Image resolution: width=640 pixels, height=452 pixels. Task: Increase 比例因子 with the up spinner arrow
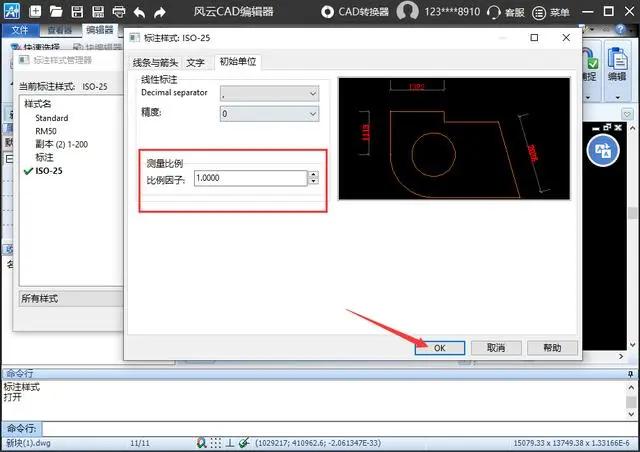[x=313, y=174]
